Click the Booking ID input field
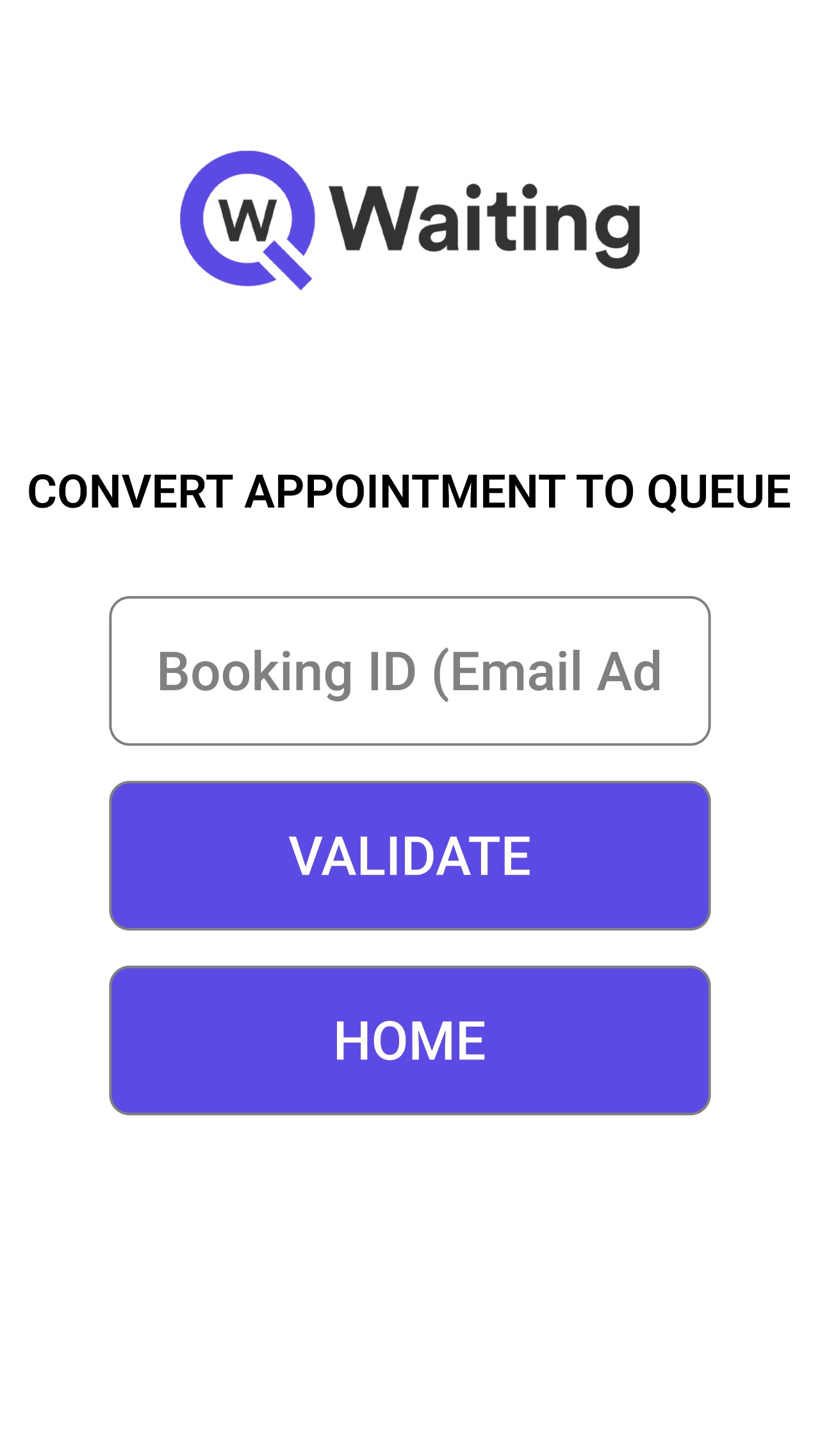The width and height of the screenshot is (820, 1456). click(x=410, y=671)
